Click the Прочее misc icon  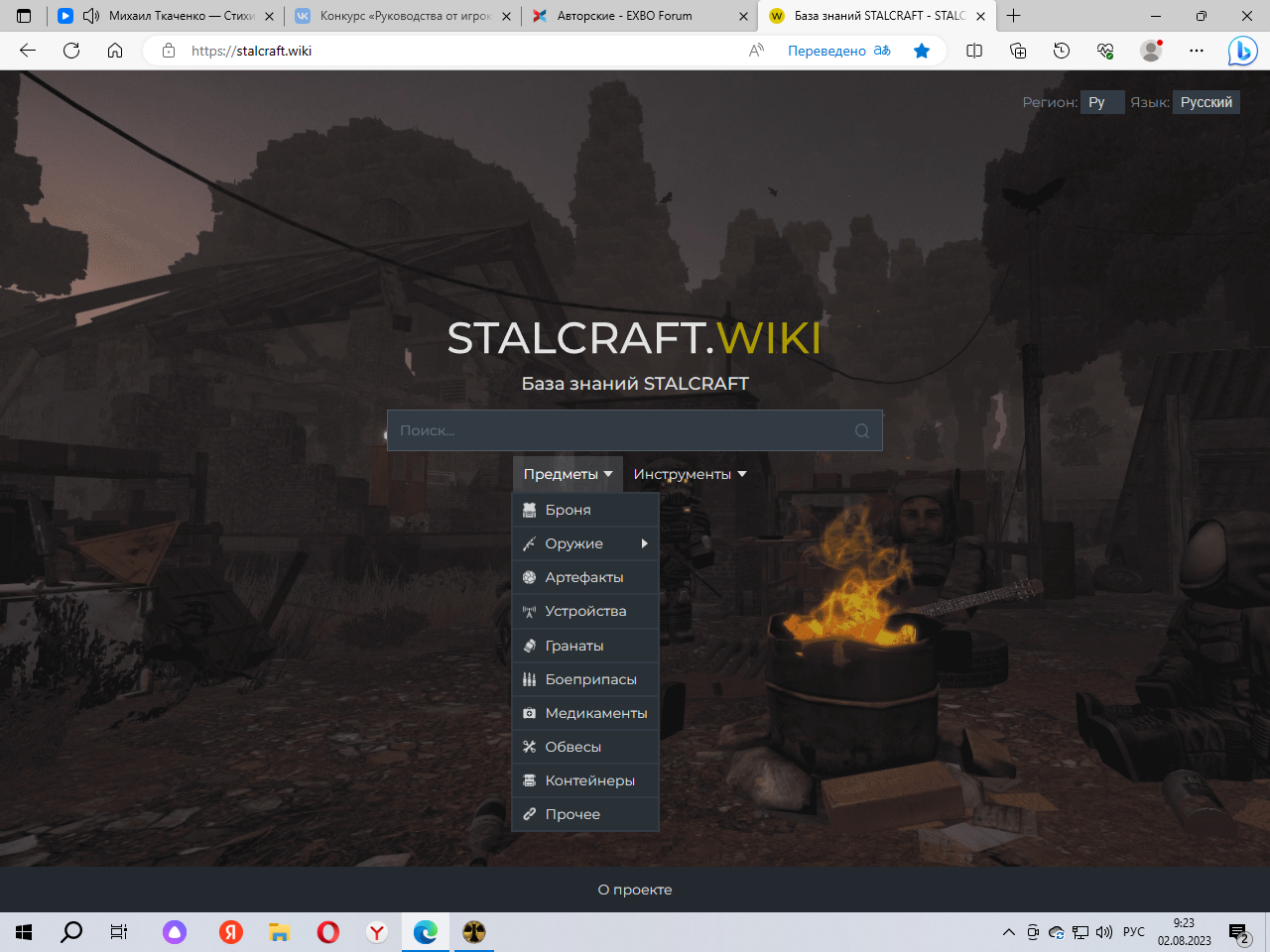530,814
